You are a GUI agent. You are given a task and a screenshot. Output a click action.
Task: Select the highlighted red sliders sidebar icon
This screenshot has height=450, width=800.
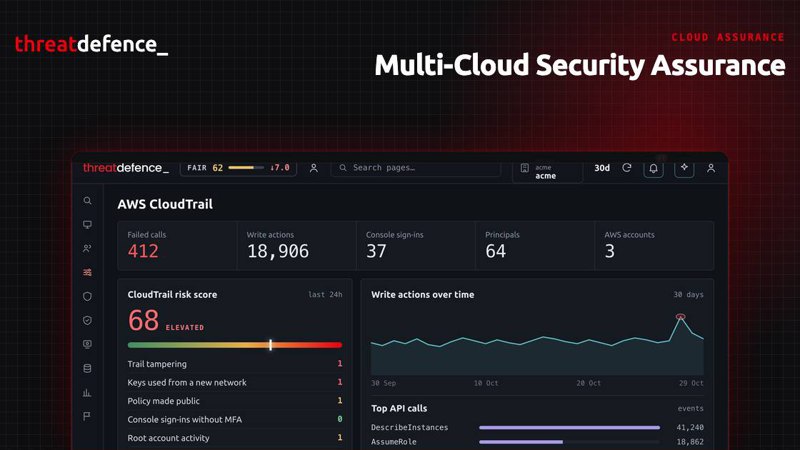tap(87, 272)
